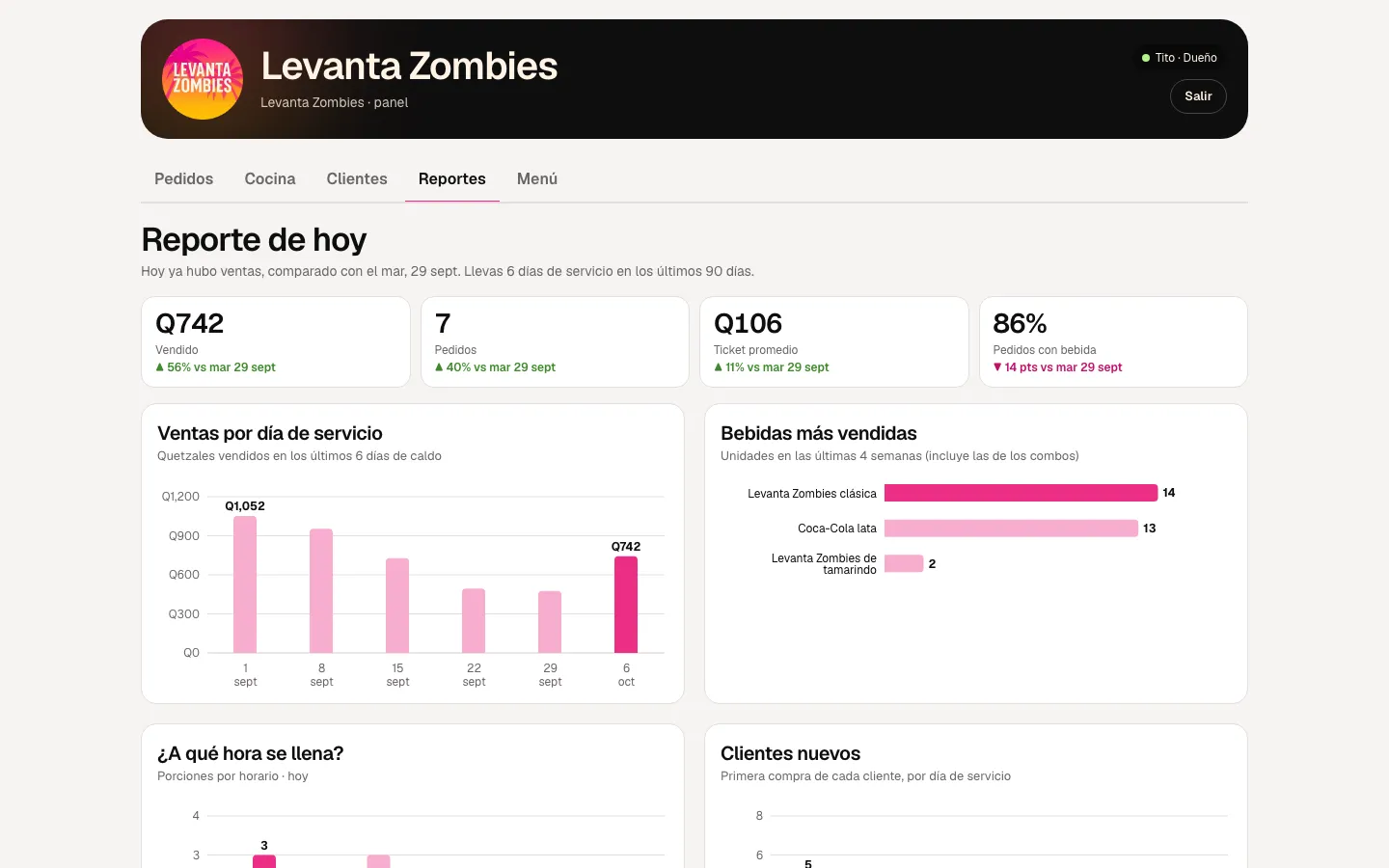Click the Reporte de hoy heading
The image size is (1389, 868).
(254, 239)
